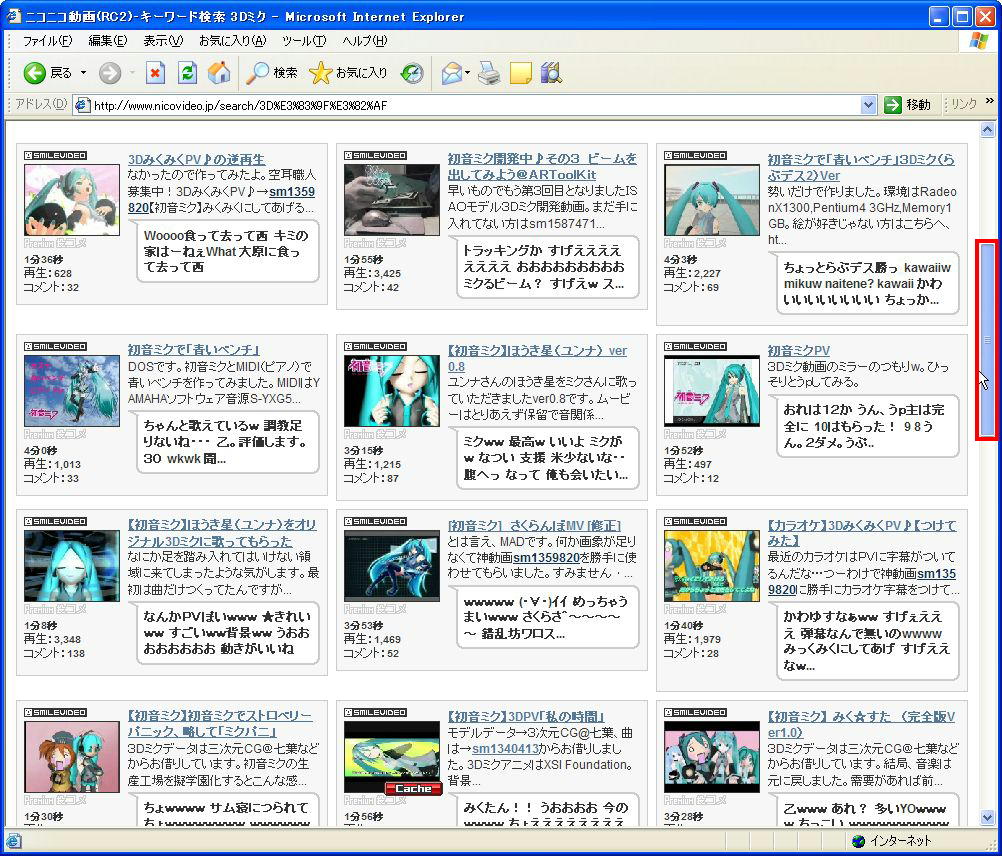Click the comment bubble starting おれは12か
This screenshot has height=856, width=1002.
[x=868, y=426]
